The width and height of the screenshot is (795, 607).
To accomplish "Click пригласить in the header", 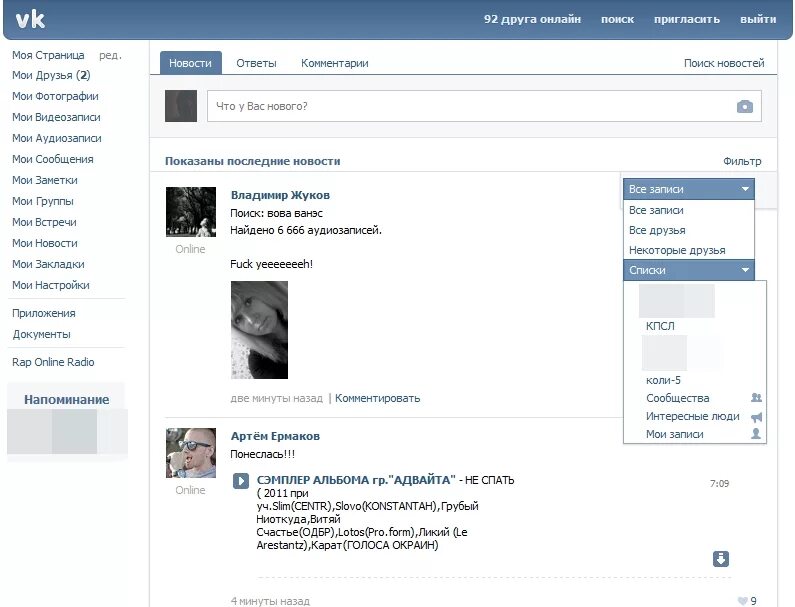I will (x=686, y=19).
